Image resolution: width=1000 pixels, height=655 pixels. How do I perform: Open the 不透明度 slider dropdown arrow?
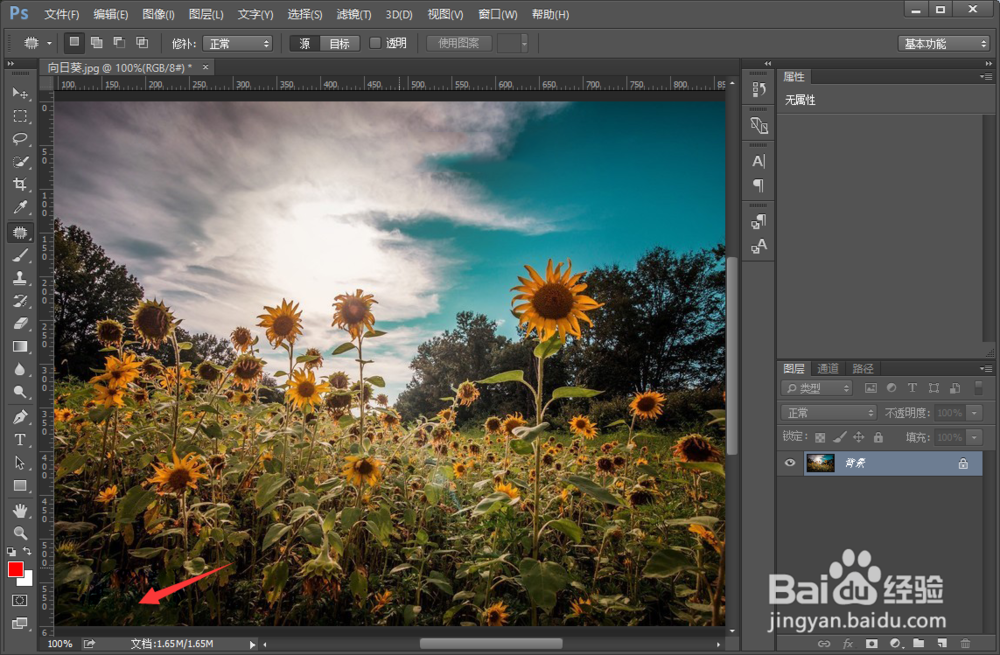point(974,413)
